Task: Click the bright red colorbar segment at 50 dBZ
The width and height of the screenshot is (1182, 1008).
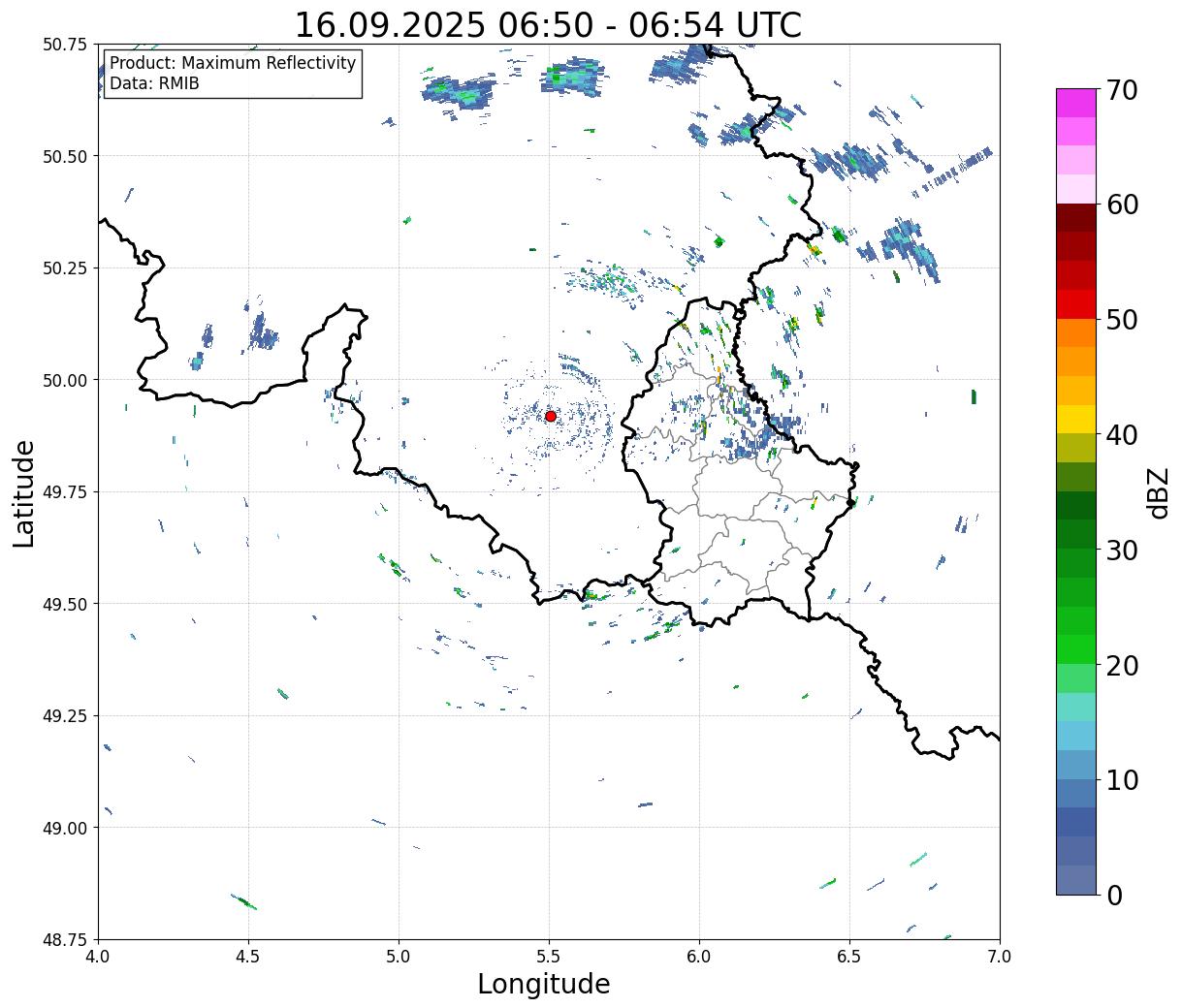Action: pos(1076,304)
